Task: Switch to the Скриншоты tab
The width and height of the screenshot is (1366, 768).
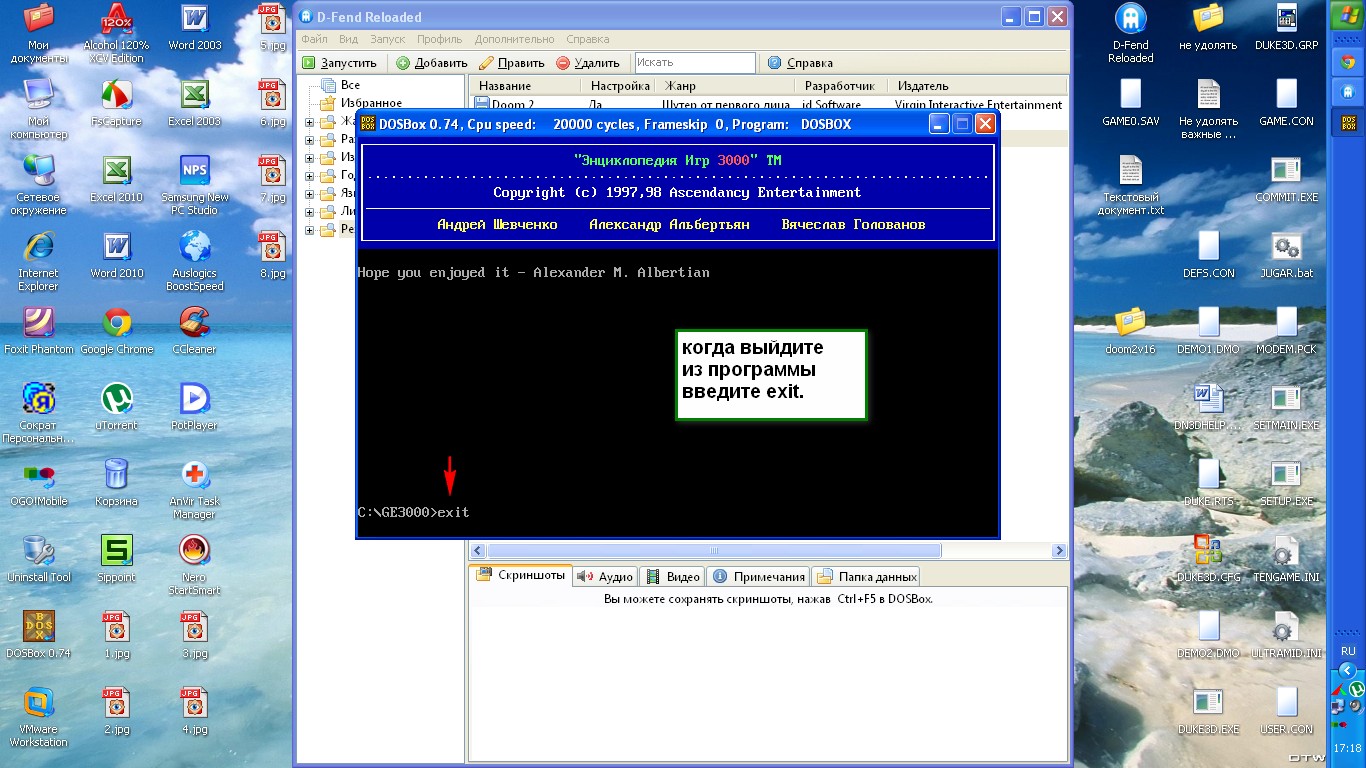Action: tap(520, 576)
